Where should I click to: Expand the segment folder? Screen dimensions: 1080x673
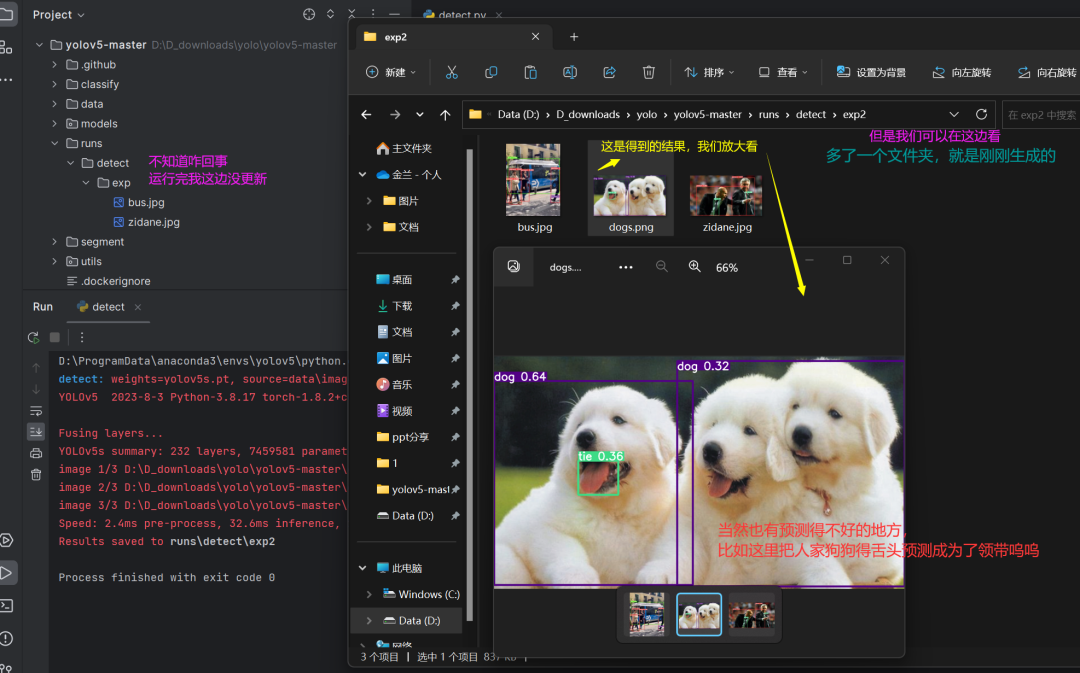coord(54,242)
